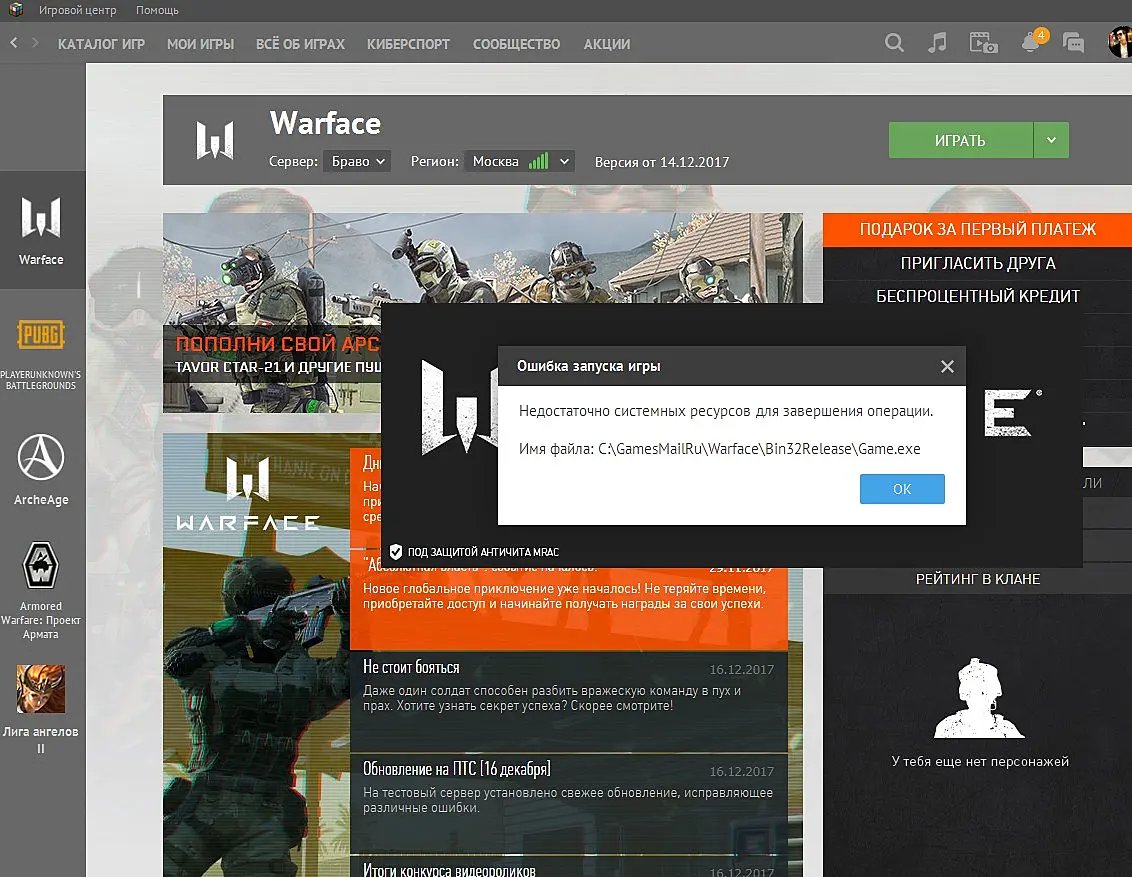
Task: Click Недостаточно системных ресурсов error message
Action: (726, 411)
